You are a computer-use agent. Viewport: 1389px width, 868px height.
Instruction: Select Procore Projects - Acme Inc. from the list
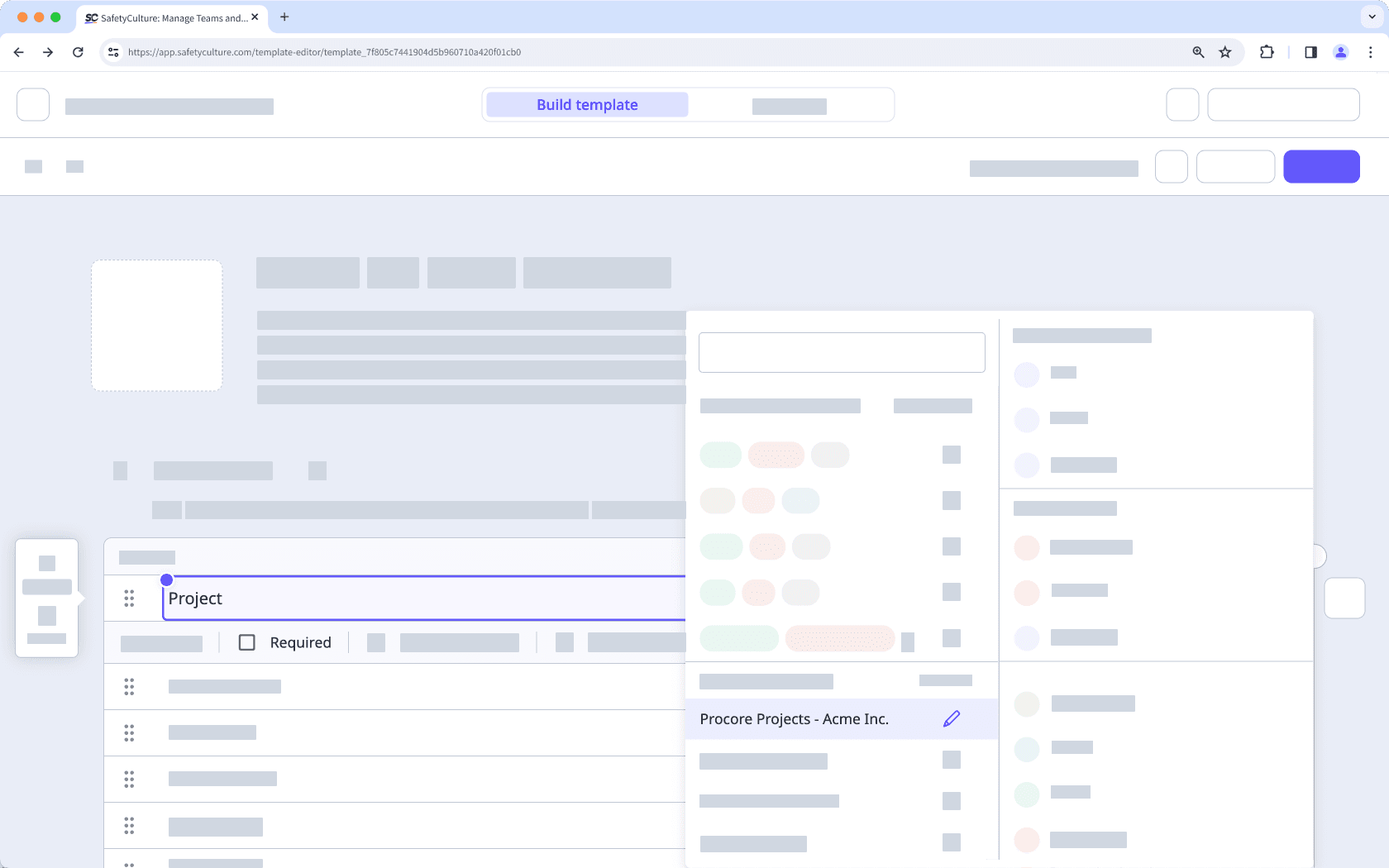pyautogui.click(x=794, y=718)
